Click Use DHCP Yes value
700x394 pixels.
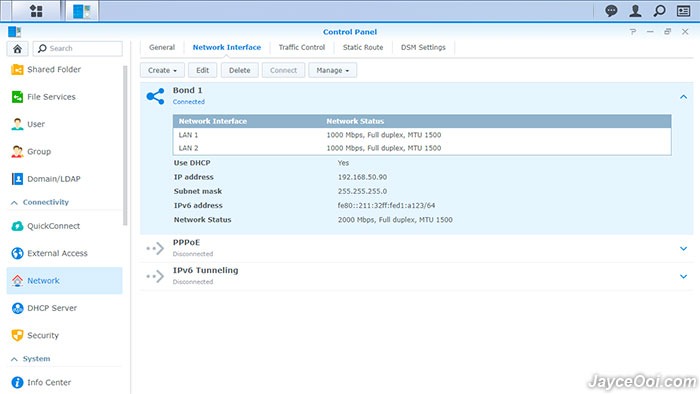[x=343, y=163]
